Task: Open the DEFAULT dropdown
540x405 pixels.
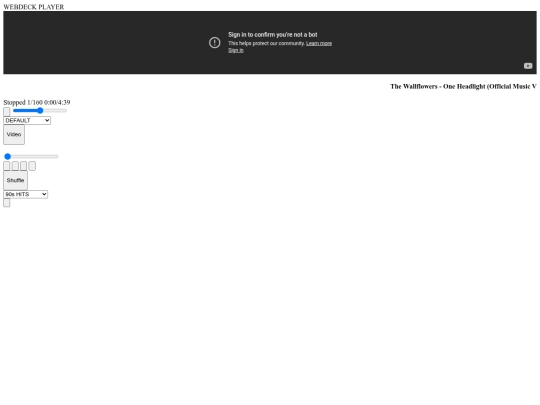Action: 27,121
